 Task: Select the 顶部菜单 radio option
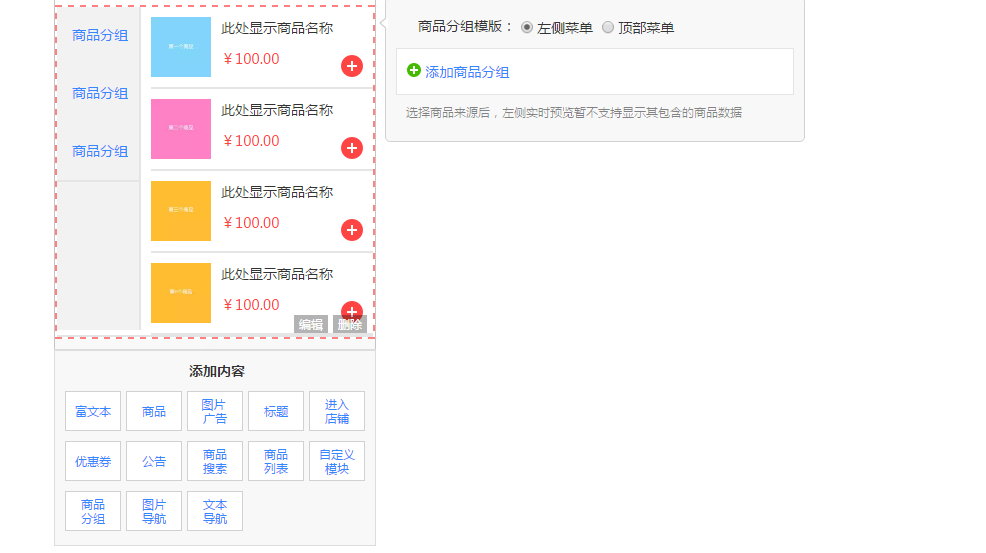[x=608, y=27]
